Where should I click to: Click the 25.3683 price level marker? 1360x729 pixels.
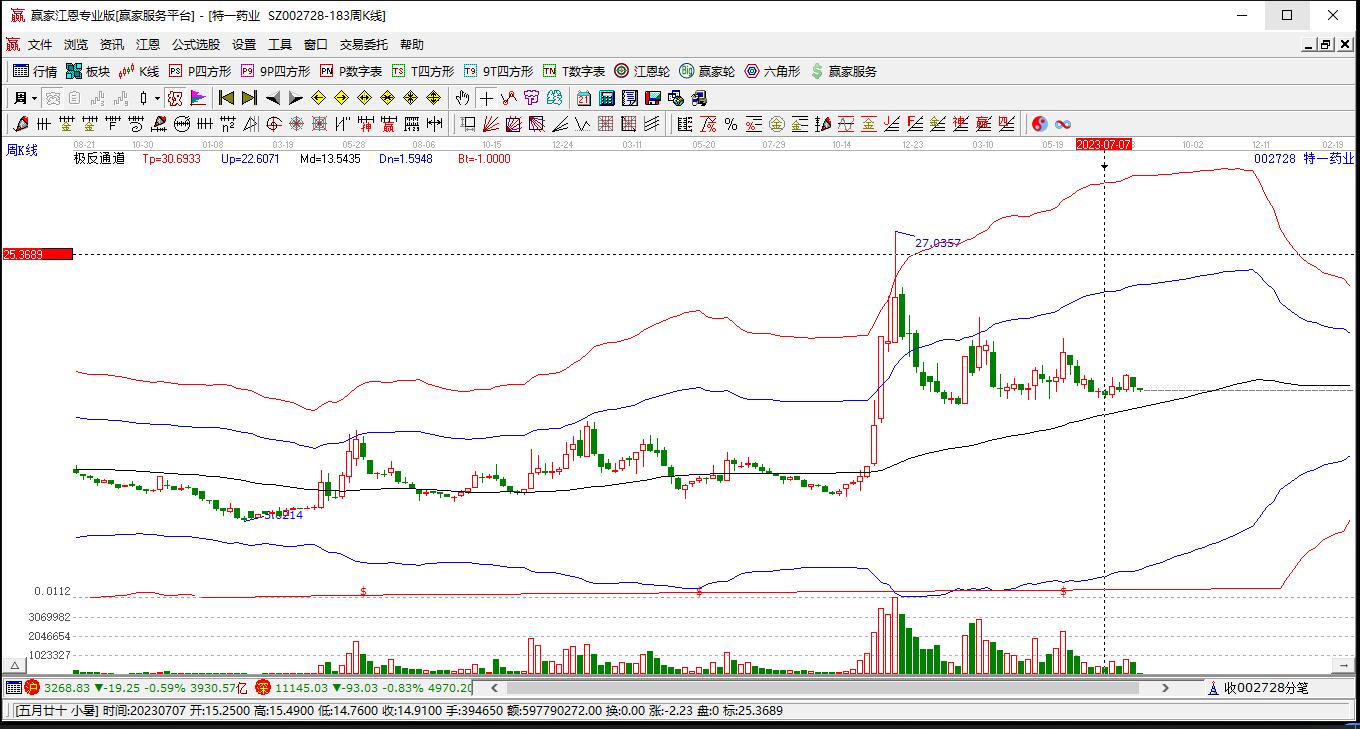click(x=38, y=254)
